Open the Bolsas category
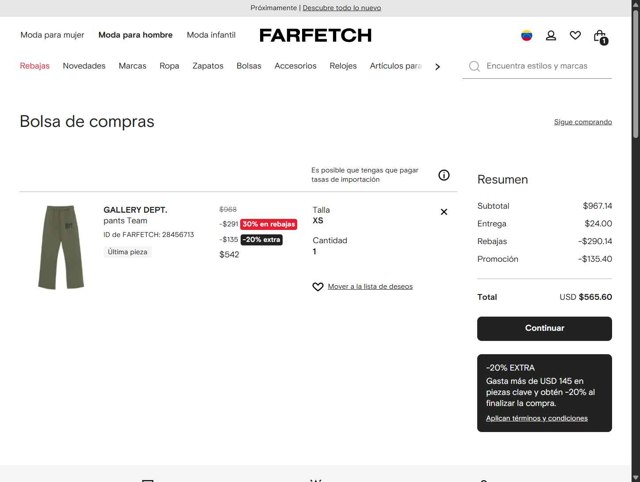This screenshot has height=482, width=640. 249,66
